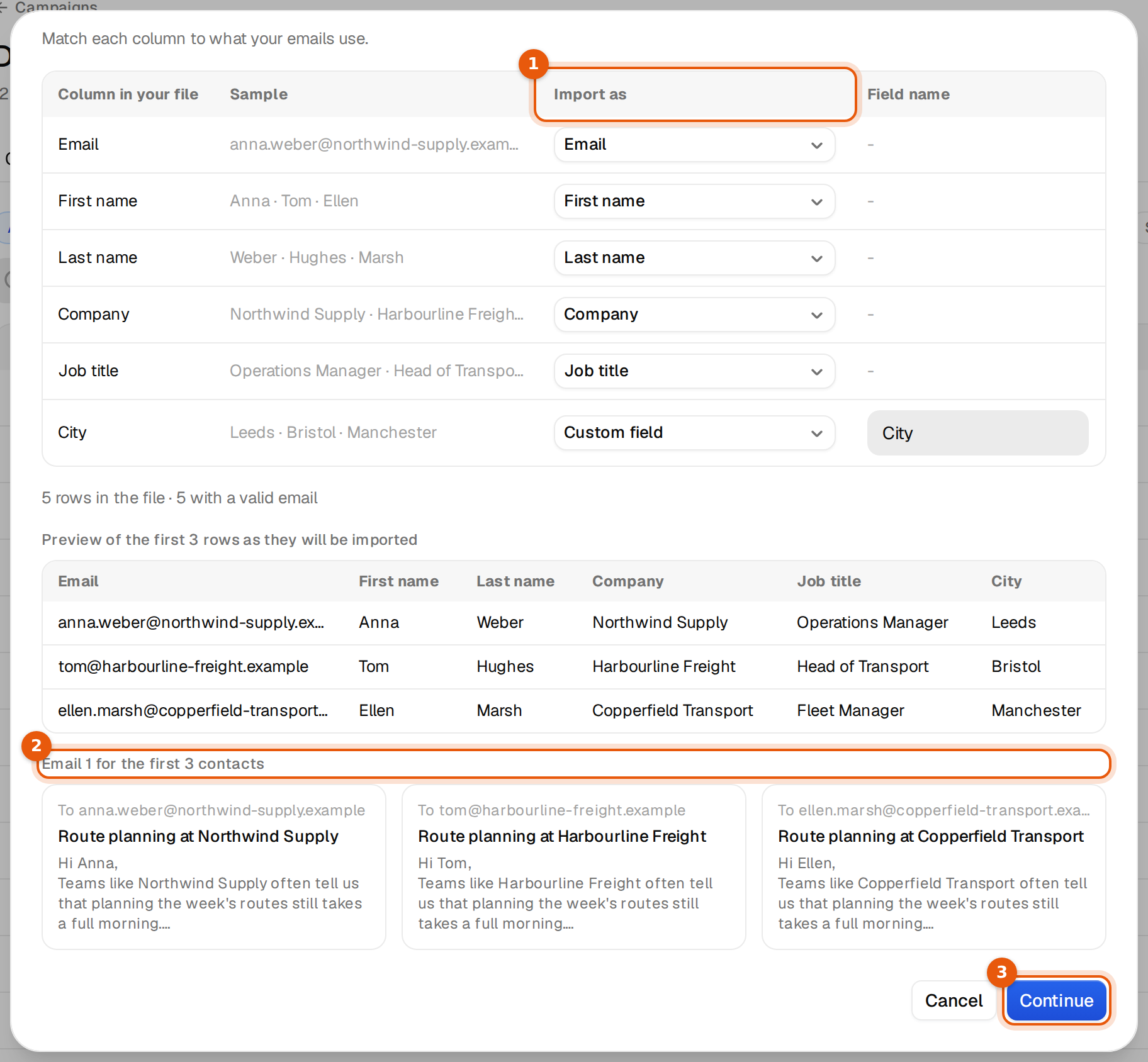The height and width of the screenshot is (1062, 1148).
Task: Click 'Route planning at Northwind Supply' subject
Action: (198, 837)
